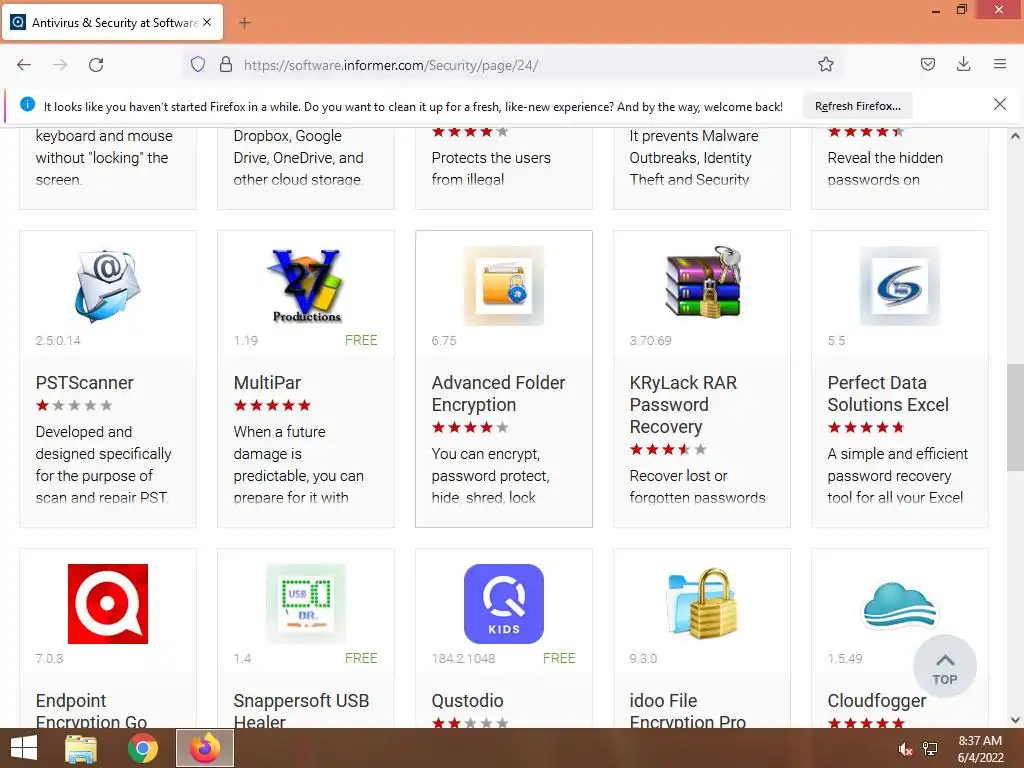Open Firefox application menu
This screenshot has width=1024, height=768.
coord(1000,64)
